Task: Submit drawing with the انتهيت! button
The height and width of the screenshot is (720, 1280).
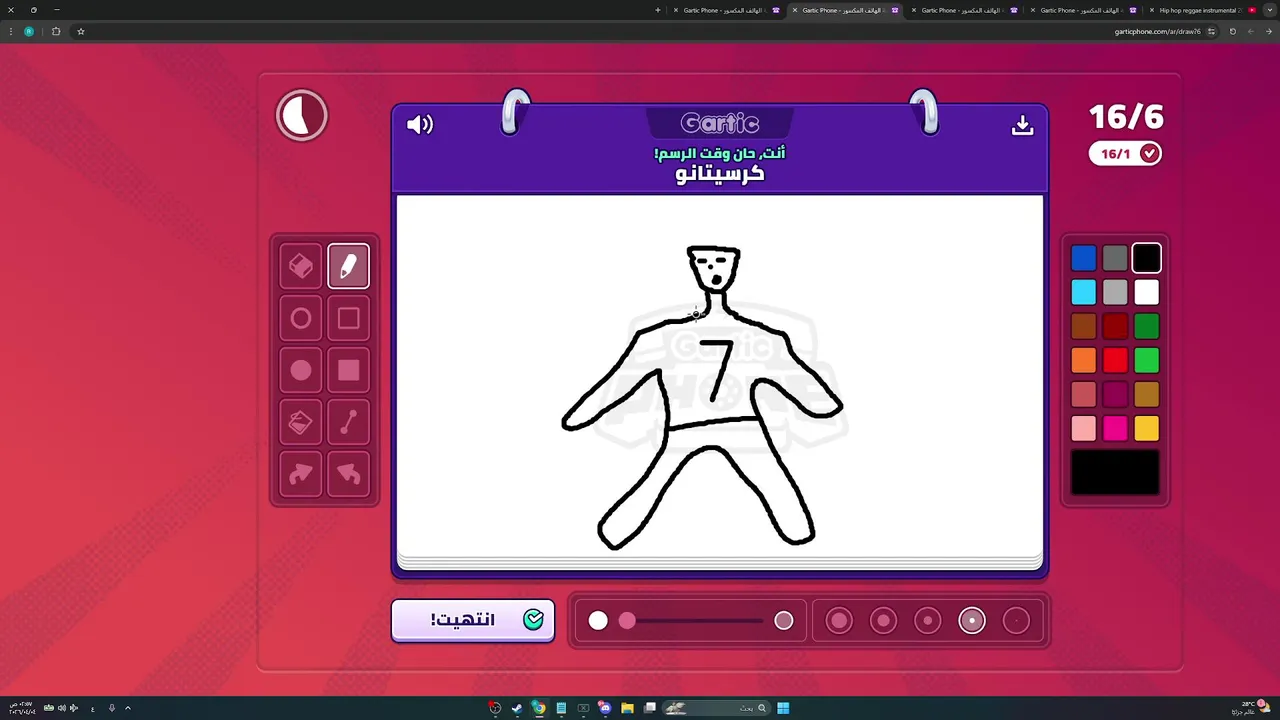Action: click(473, 620)
